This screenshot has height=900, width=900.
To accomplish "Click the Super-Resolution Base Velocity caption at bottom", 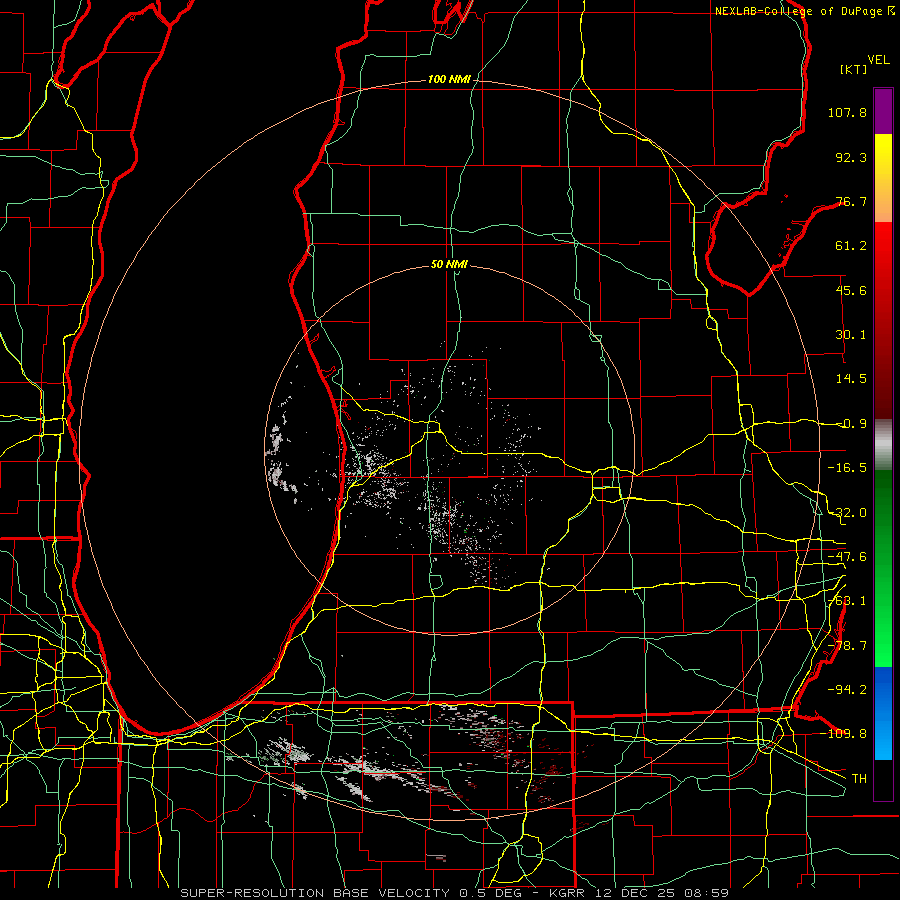I will click(x=455, y=893).
